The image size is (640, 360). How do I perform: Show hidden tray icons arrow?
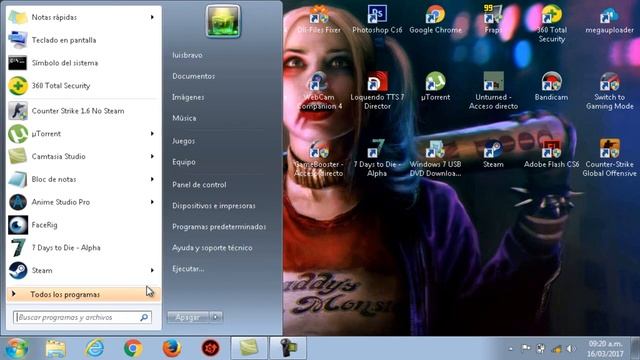pos(511,349)
